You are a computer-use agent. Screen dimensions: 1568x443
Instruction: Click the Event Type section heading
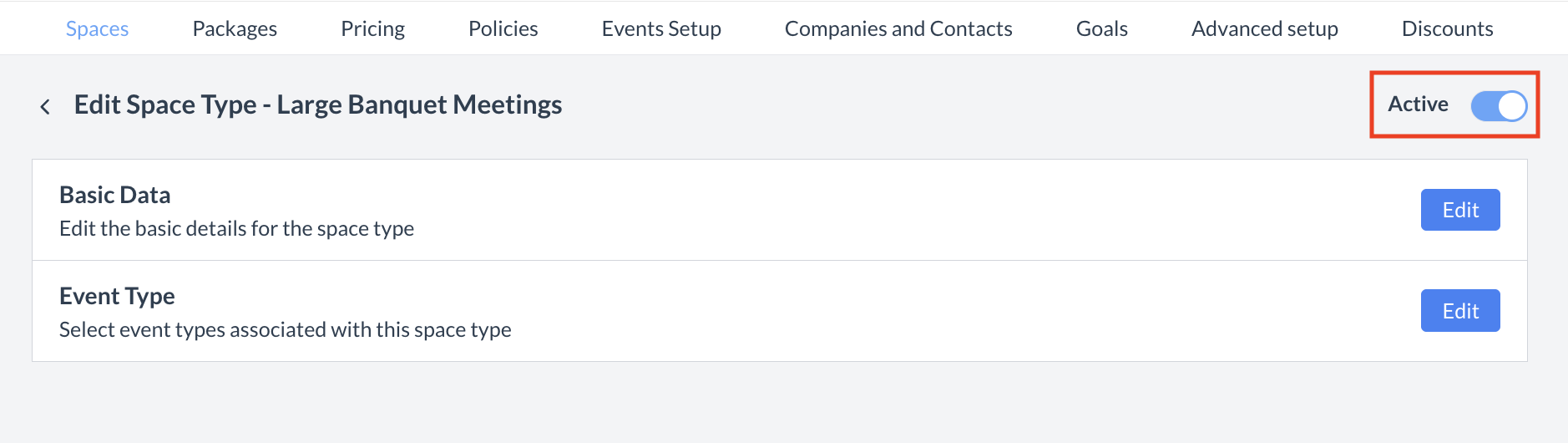[x=117, y=296]
